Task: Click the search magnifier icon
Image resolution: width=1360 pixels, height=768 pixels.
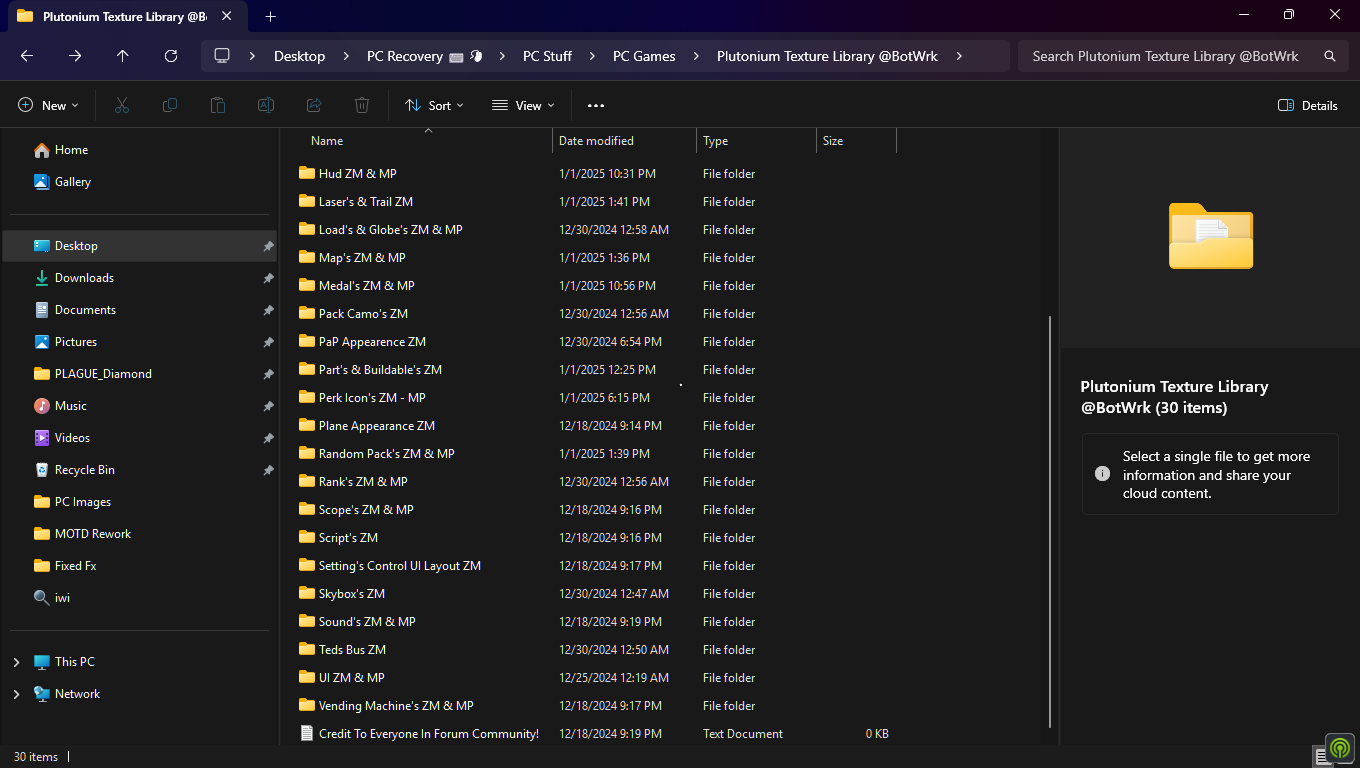Action: [1330, 56]
